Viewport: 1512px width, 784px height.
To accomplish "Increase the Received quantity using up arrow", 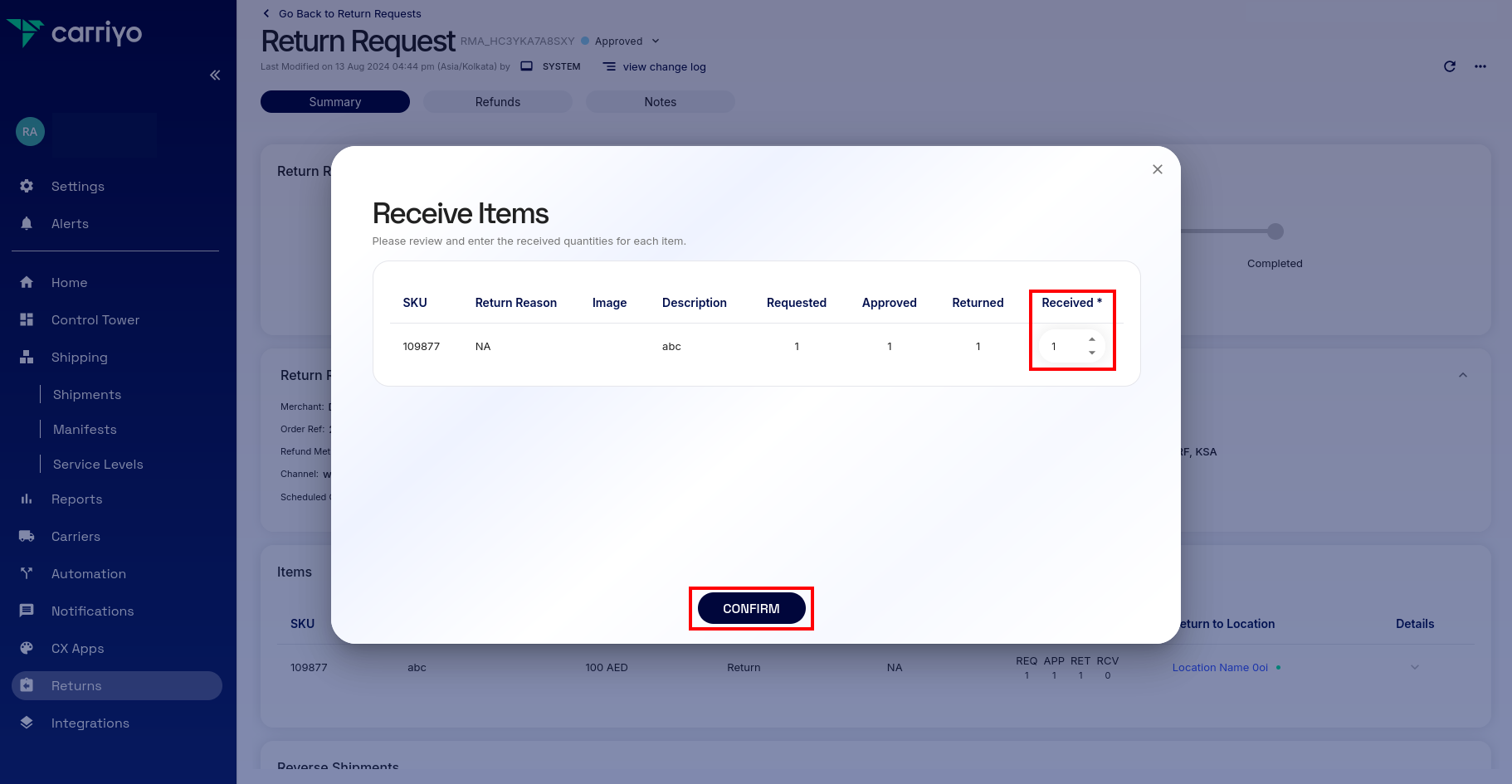I will [1091, 339].
